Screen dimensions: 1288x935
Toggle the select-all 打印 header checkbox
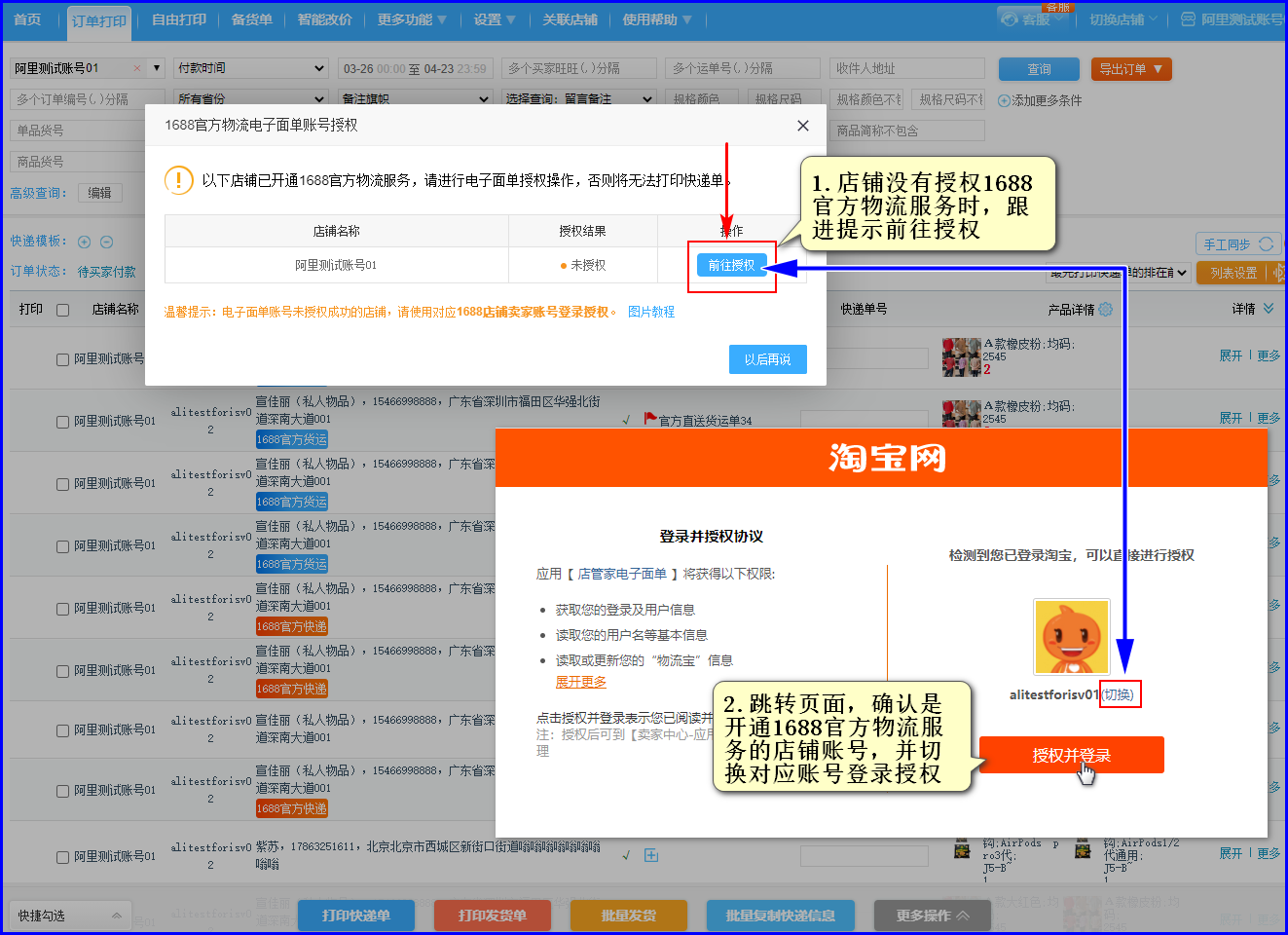tap(62, 310)
